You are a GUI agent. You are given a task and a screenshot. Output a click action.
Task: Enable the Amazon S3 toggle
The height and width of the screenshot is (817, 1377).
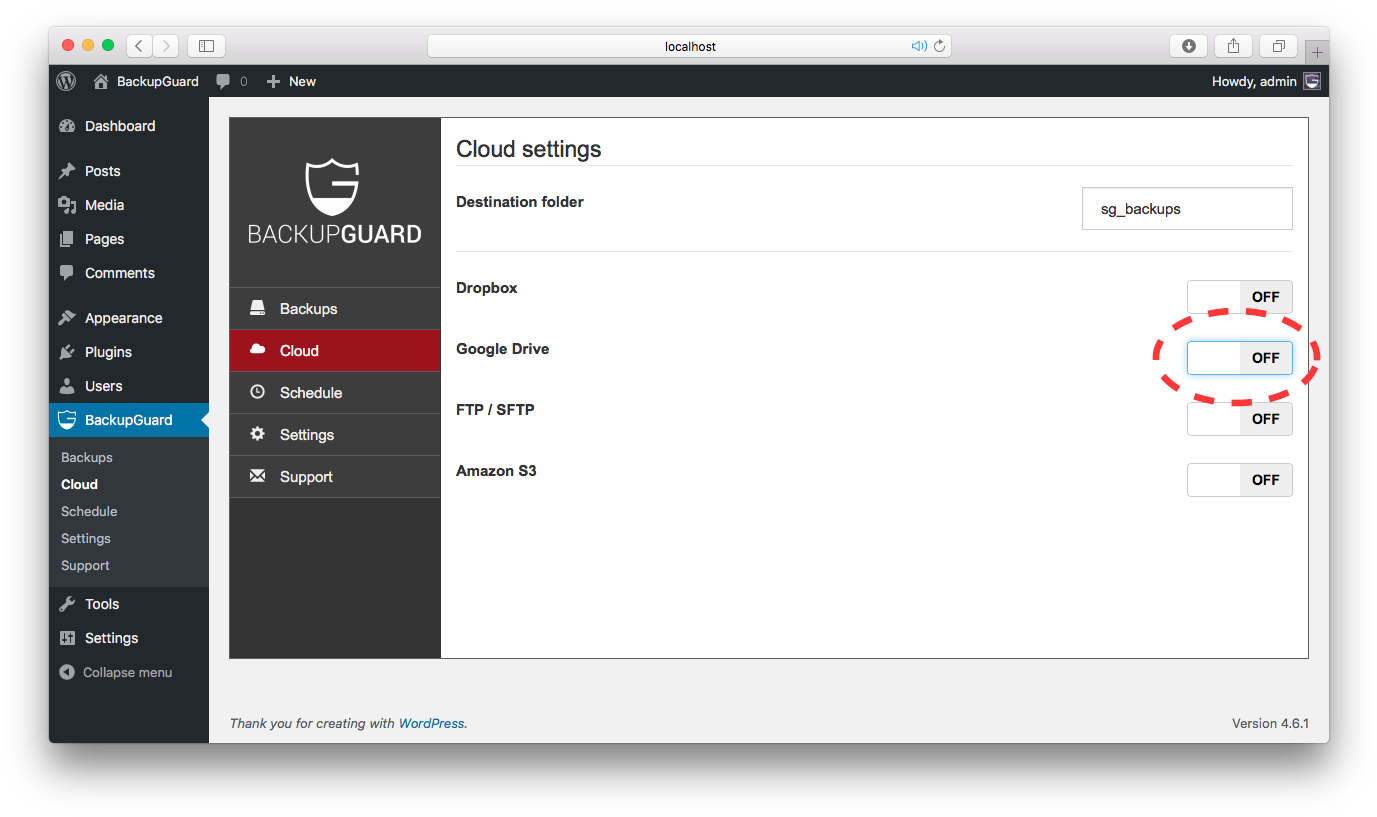1240,480
